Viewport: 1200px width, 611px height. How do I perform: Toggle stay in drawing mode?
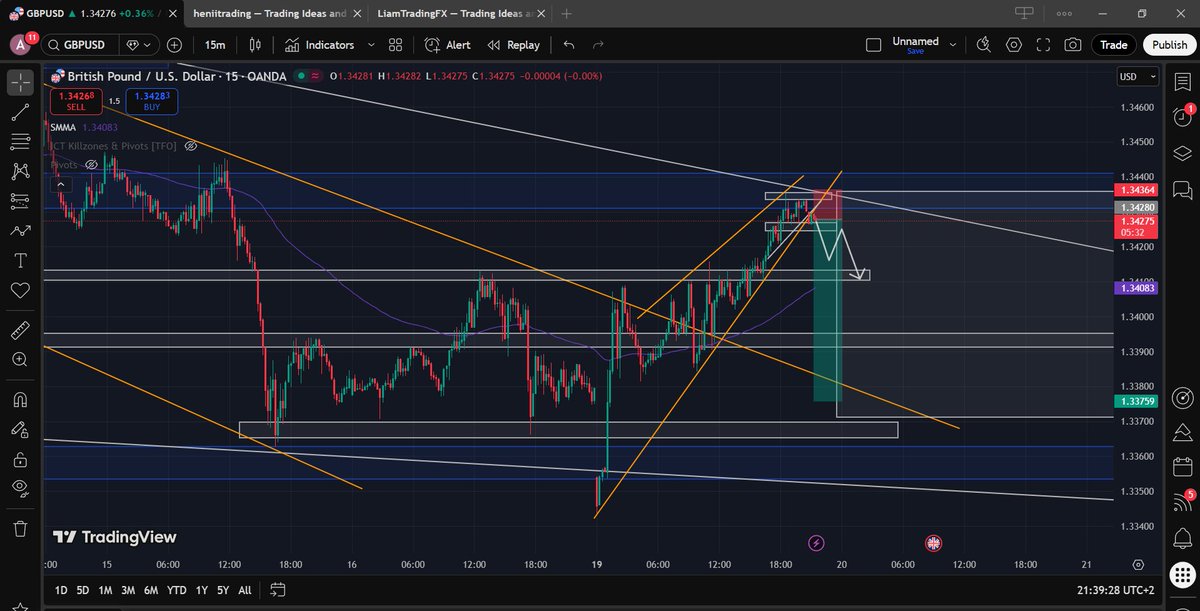point(20,429)
